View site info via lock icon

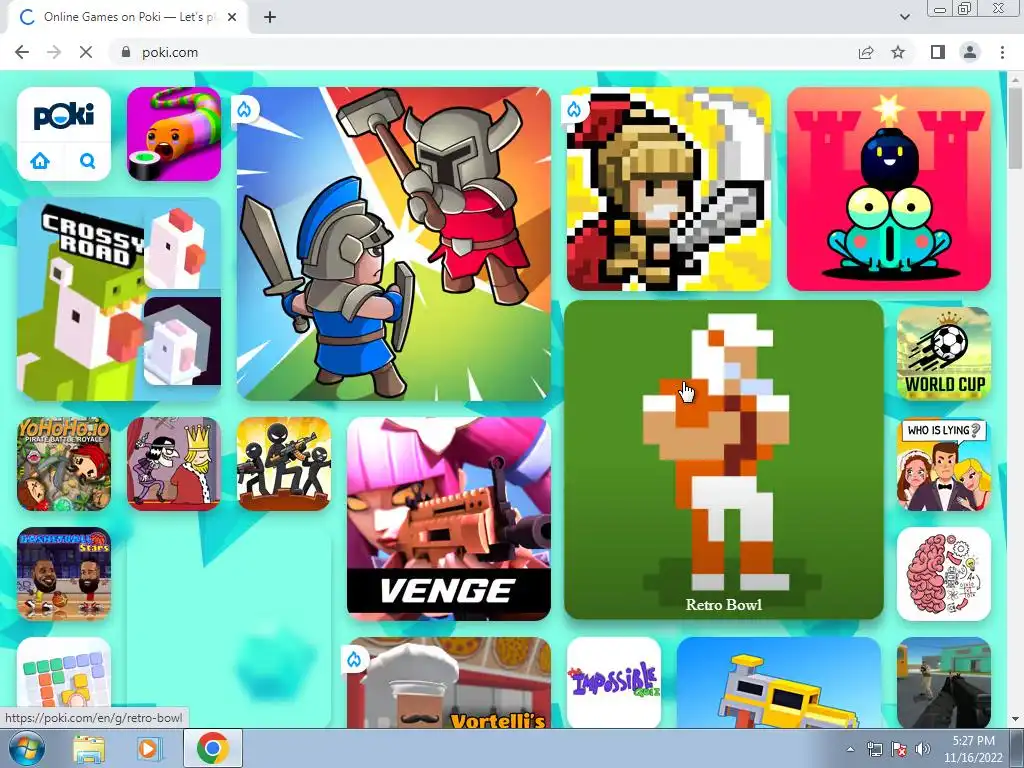point(126,52)
